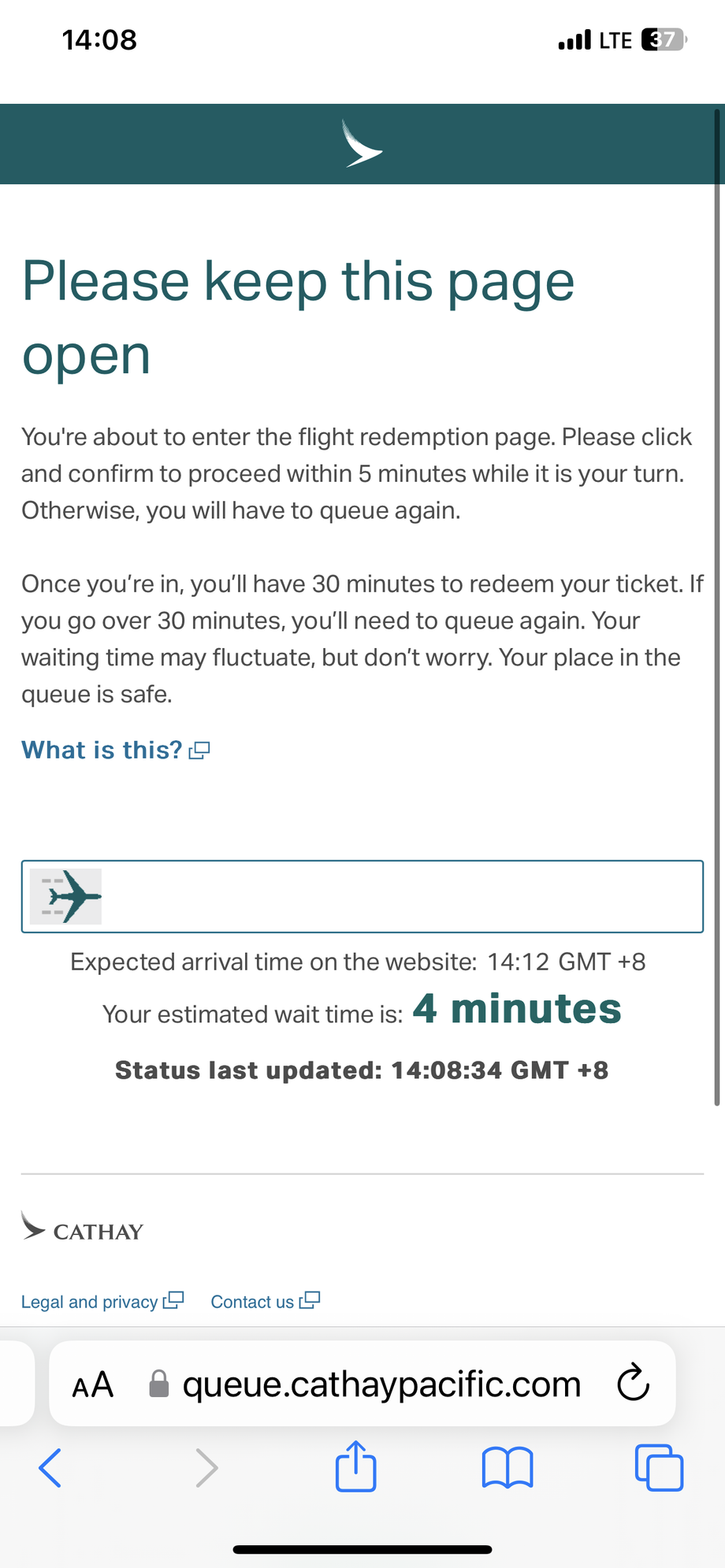This screenshot has height=1568, width=725.
Task: Tap the battery indicator in status bar
Action: [664, 39]
